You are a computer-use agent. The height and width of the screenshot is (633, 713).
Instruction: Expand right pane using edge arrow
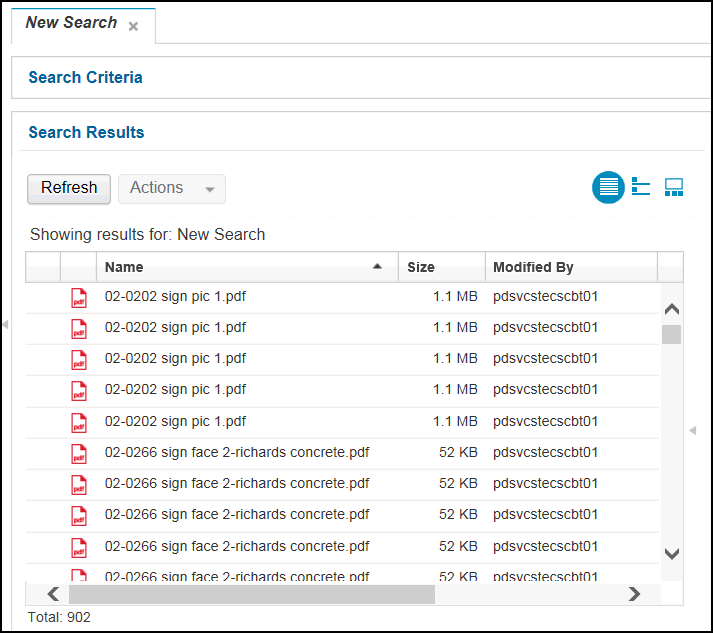(x=693, y=430)
